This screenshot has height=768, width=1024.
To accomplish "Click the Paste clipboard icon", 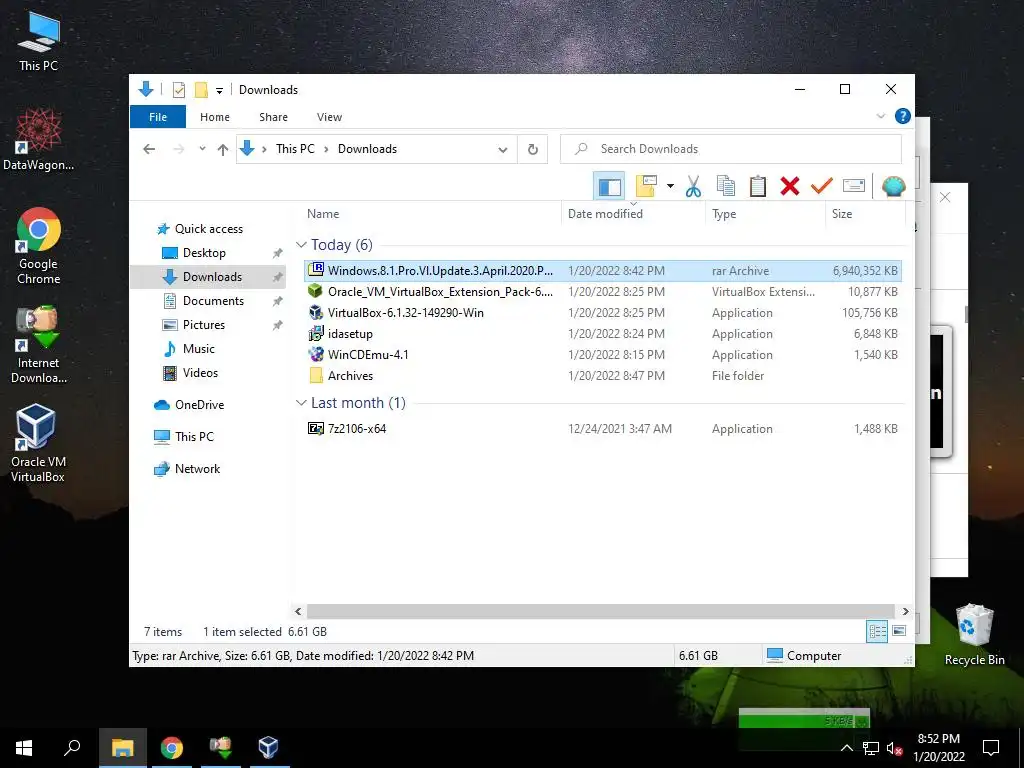I will pyautogui.click(x=758, y=186).
